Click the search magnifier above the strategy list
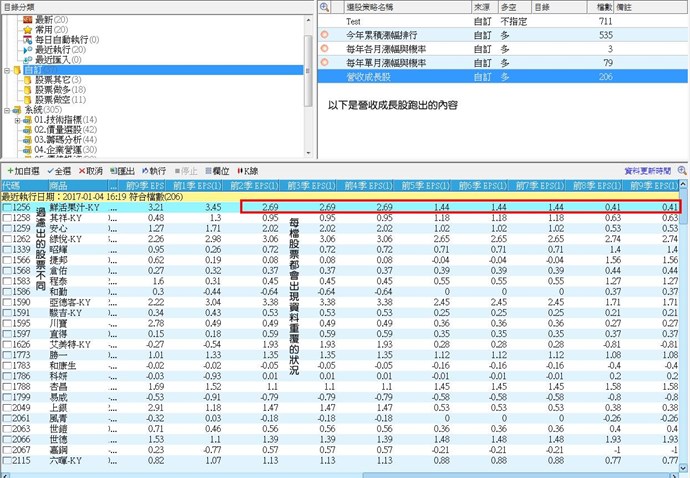Image resolution: width=690 pixels, height=478 pixels. [x=325, y=6]
